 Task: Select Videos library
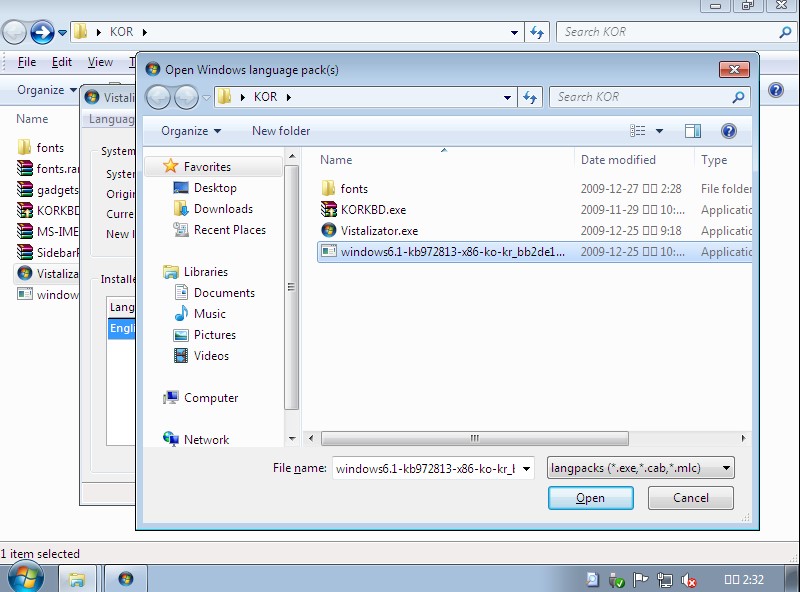[x=202, y=355]
